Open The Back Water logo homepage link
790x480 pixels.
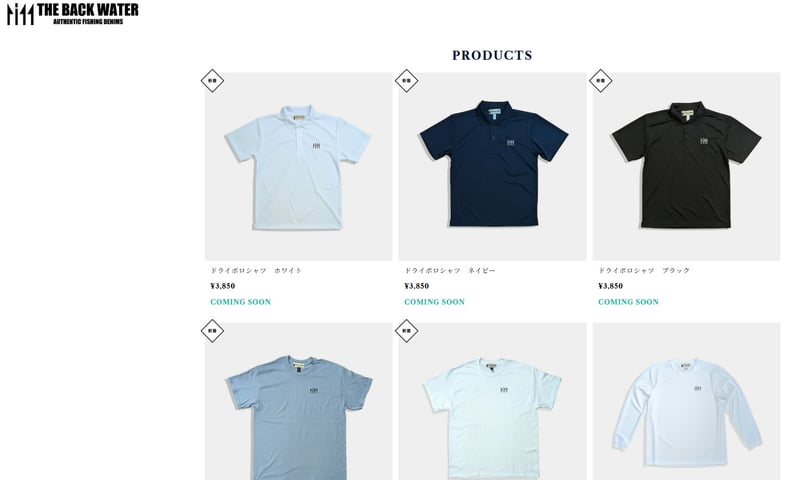[x=73, y=14]
